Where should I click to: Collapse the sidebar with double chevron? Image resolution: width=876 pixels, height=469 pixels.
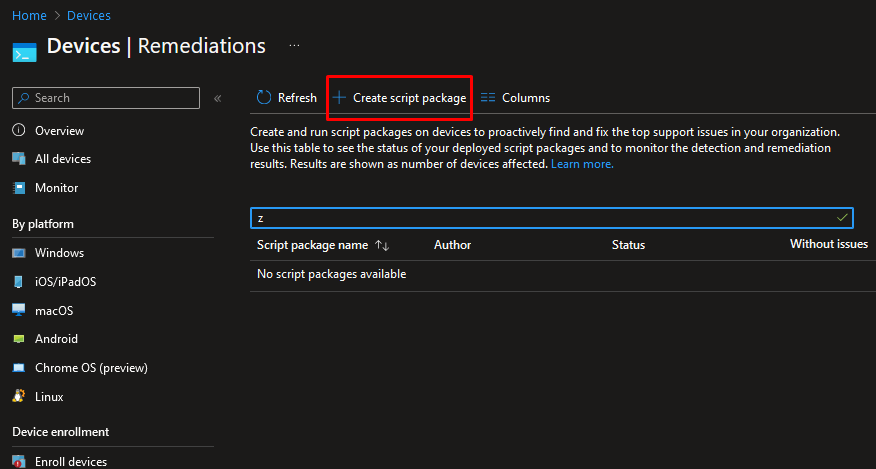coord(217,98)
